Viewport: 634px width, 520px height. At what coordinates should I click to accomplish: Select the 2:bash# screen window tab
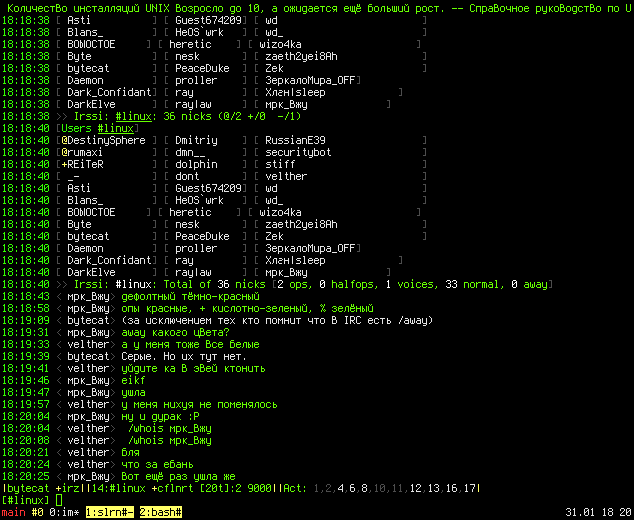161,512
